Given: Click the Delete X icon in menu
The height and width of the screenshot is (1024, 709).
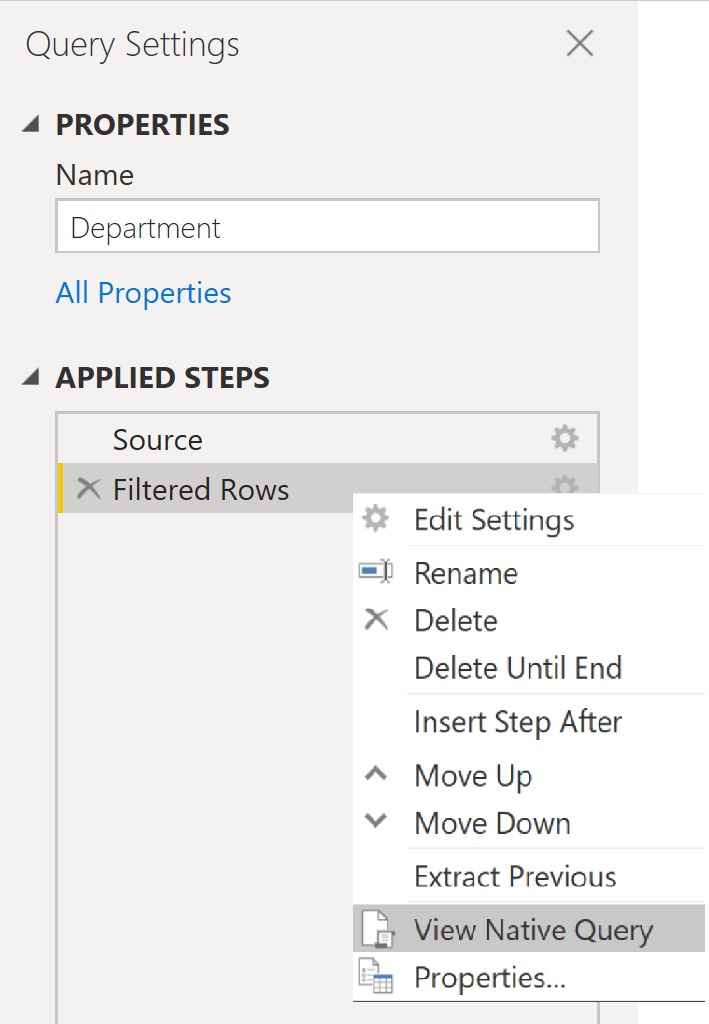Looking at the screenshot, I should pyautogui.click(x=375, y=619).
